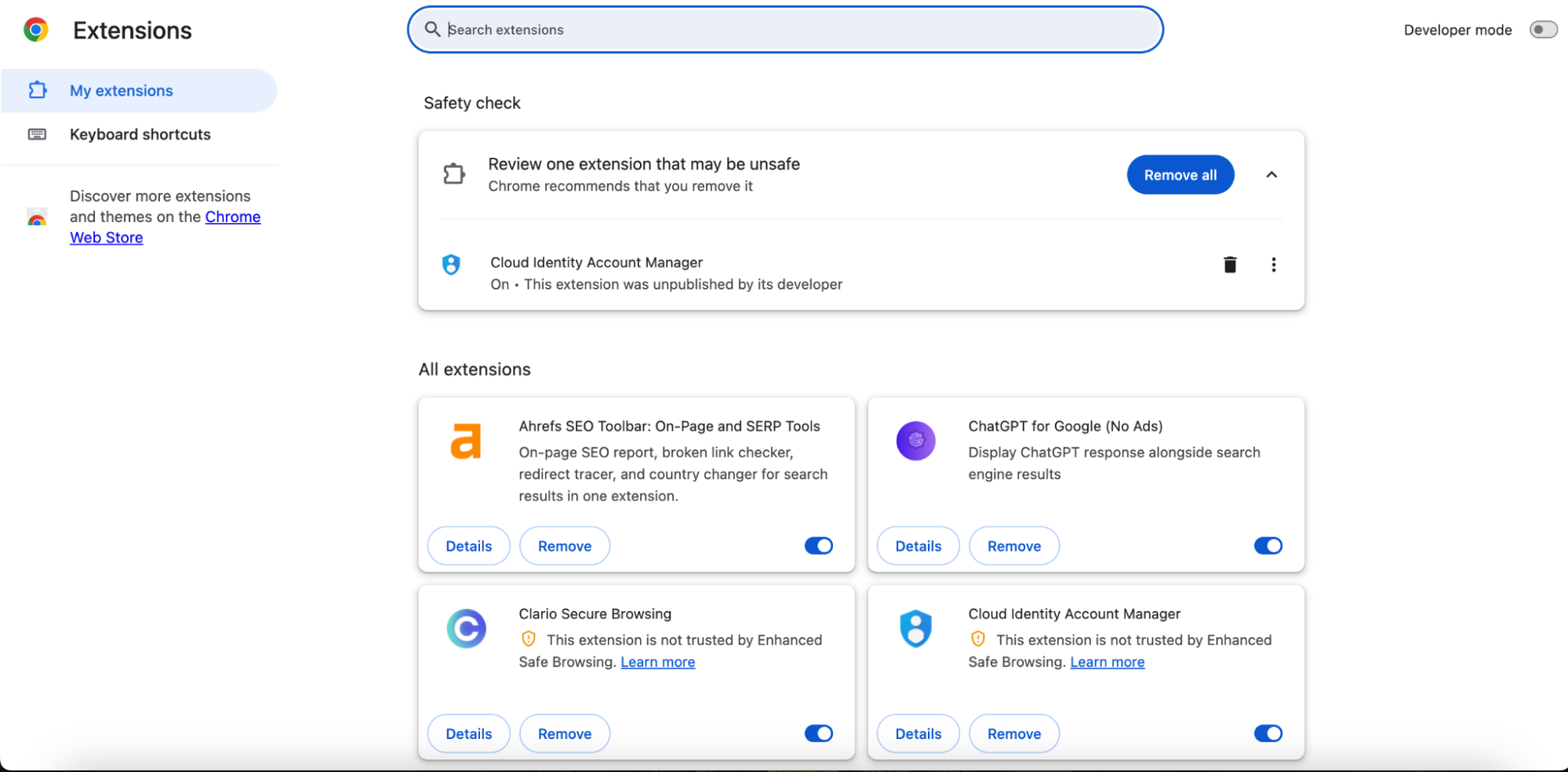Screen dimensions: 1568x772
Task: Click the Clario Secure Browsing title text
Action: pos(595,614)
